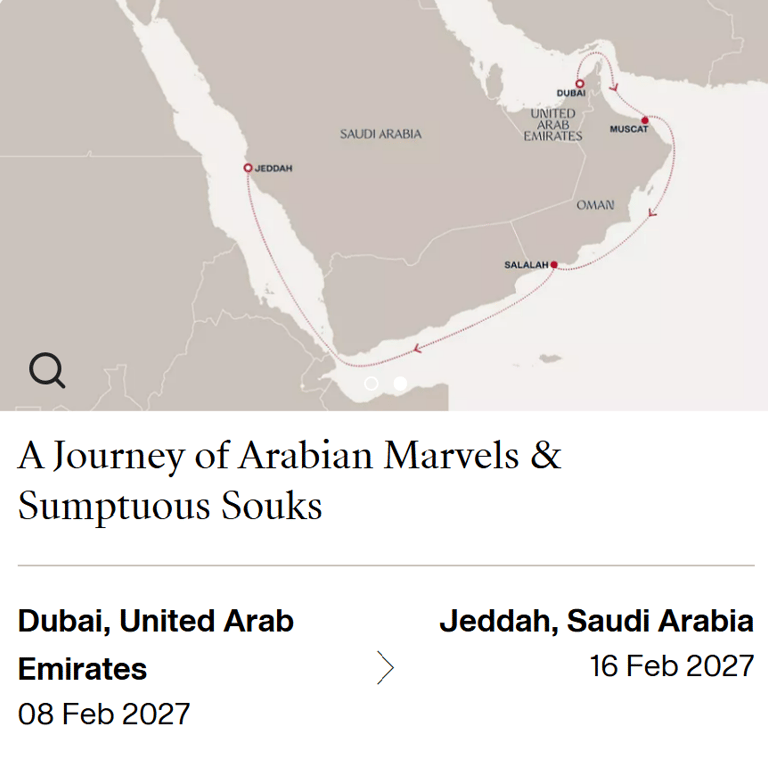The width and height of the screenshot is (768, 768).
Task: Click Jeddah, Saudi Arabia arrival text
Action: [597, 621]
